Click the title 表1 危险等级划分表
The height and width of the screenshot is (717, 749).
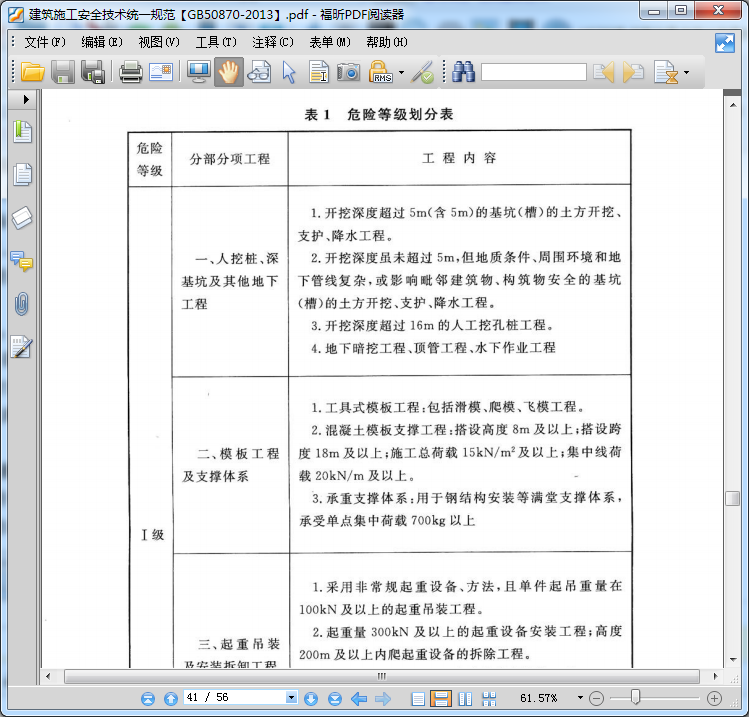(379, 114)
